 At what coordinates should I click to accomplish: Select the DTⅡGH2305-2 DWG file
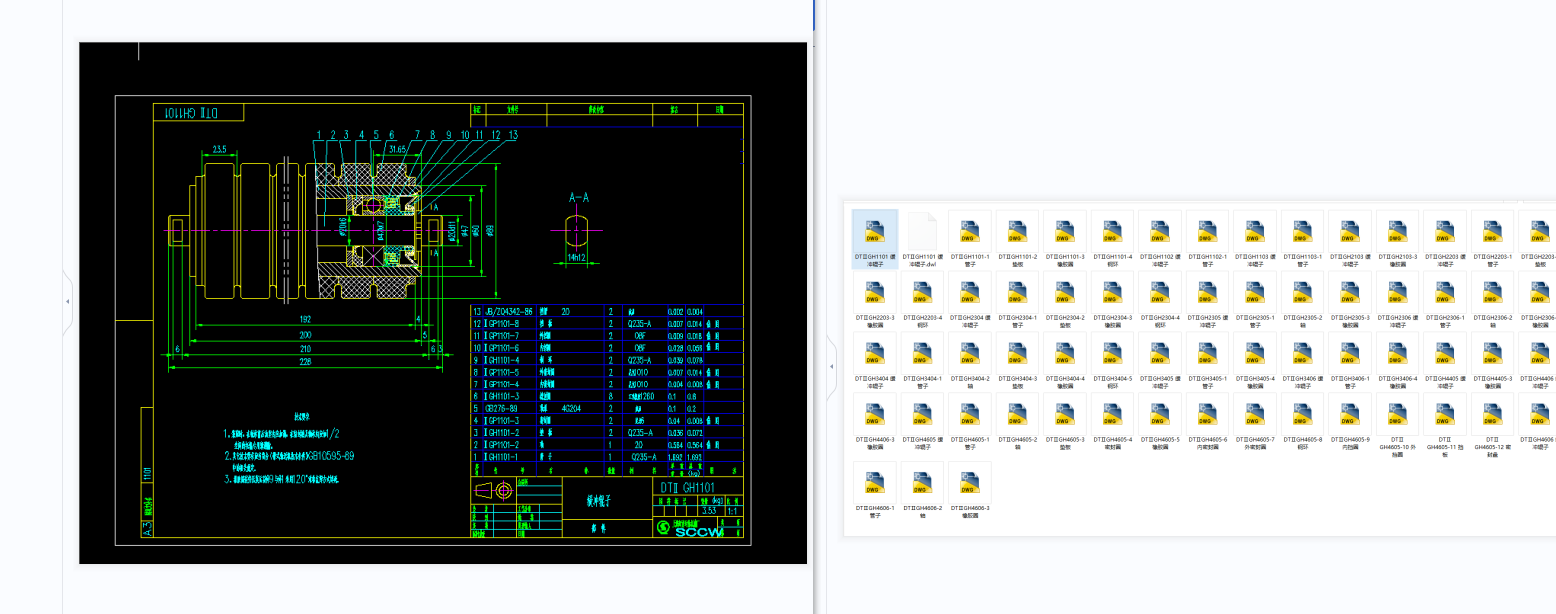pos(1303,300)
